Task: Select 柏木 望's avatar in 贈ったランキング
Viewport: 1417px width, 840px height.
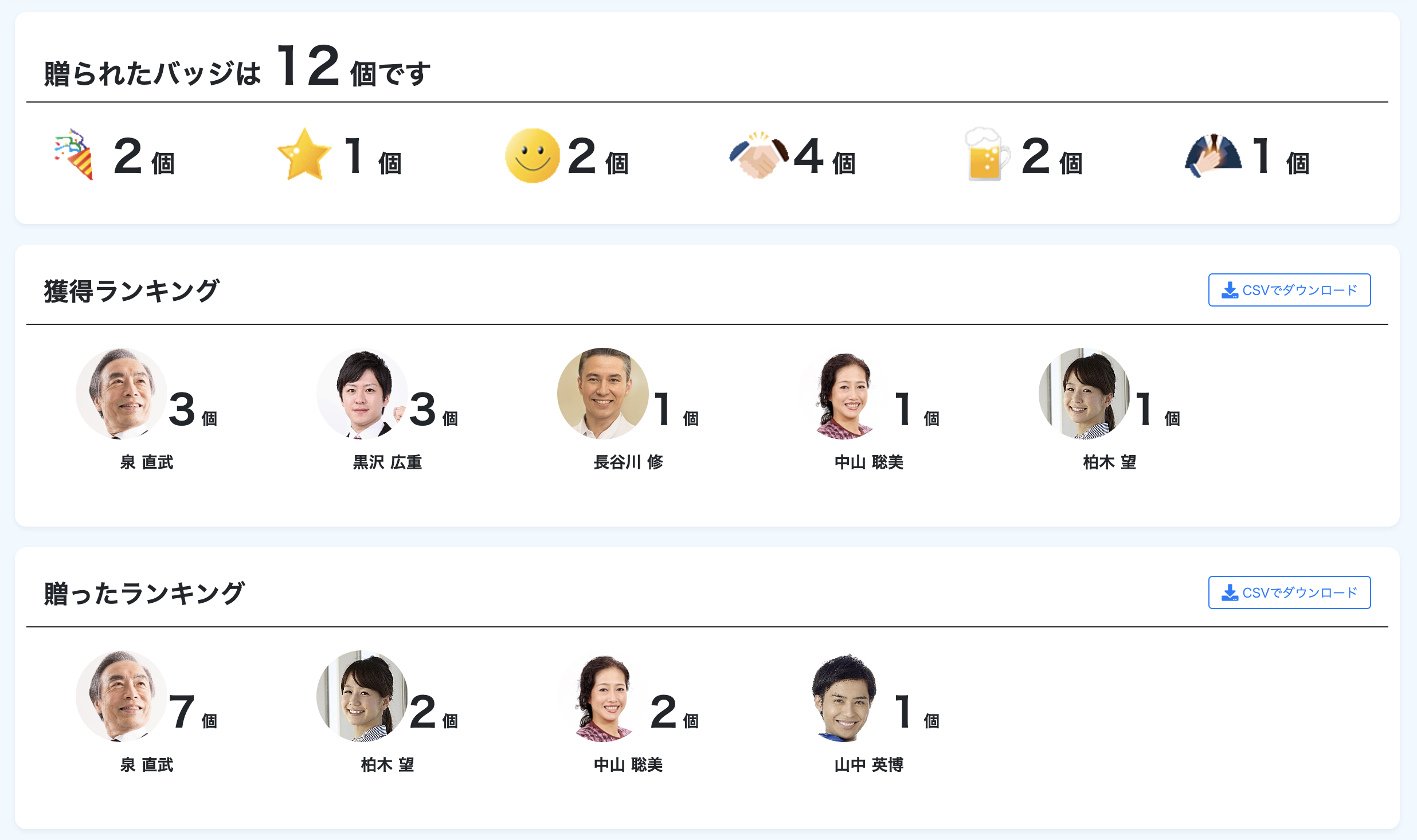Action: coord(362,696)
